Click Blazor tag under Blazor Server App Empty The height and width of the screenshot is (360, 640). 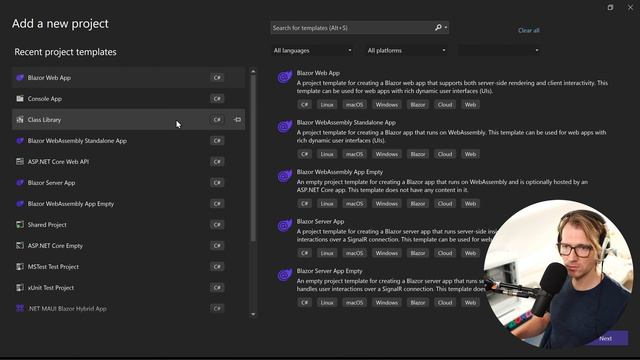point(418,302)
